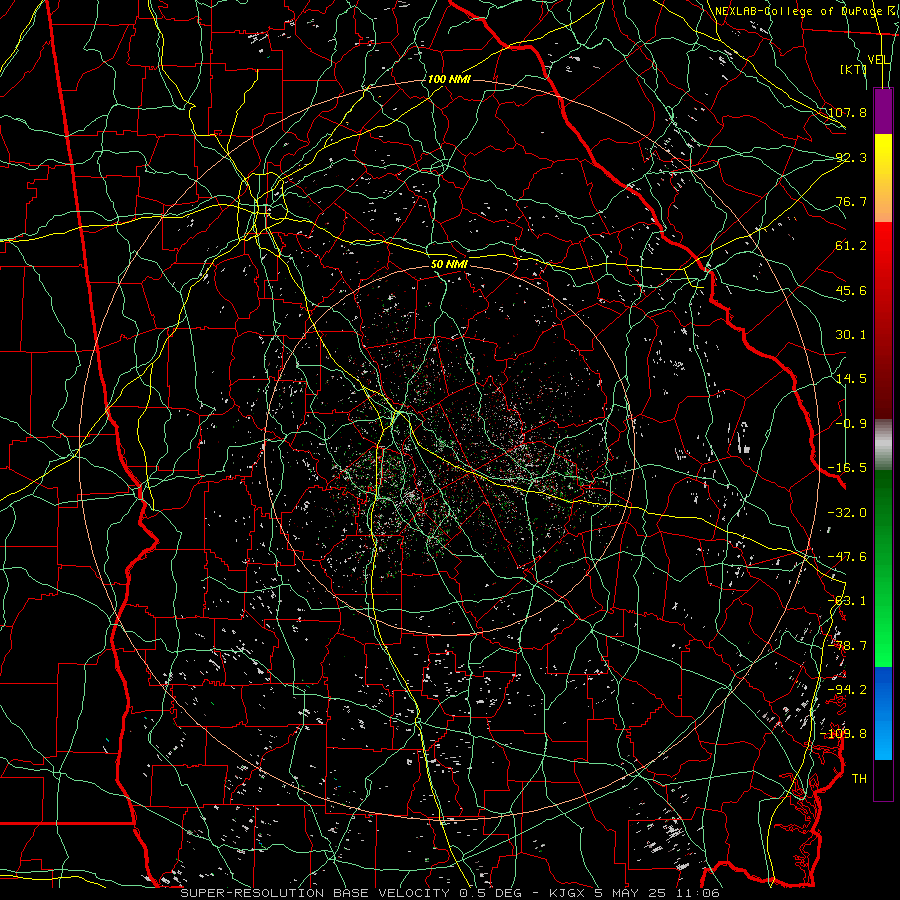Pick the yellow-orange segment of the color bar
The height and width of the screenshot is (900, 900).
(x=883, y=178)
